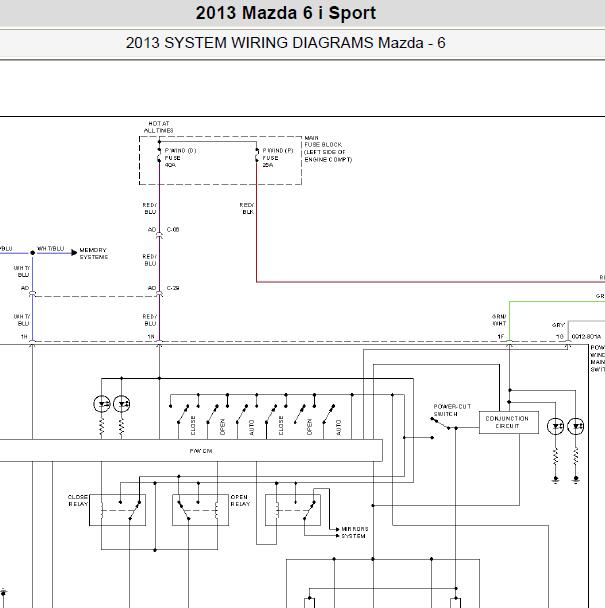Click the Open Relay box
605x608 pixels.
coord(200,510)
